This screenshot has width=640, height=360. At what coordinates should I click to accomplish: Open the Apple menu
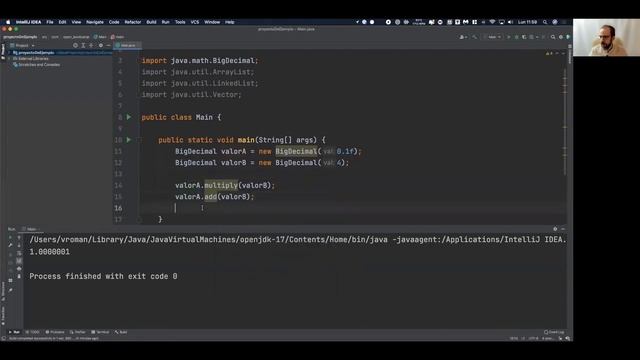[8, 22]
